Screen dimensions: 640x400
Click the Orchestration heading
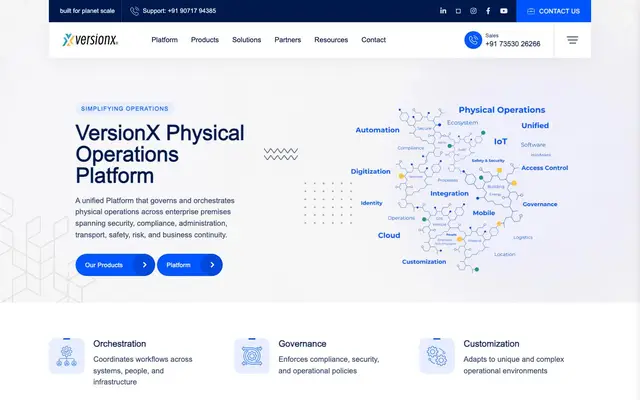point(120,344)
